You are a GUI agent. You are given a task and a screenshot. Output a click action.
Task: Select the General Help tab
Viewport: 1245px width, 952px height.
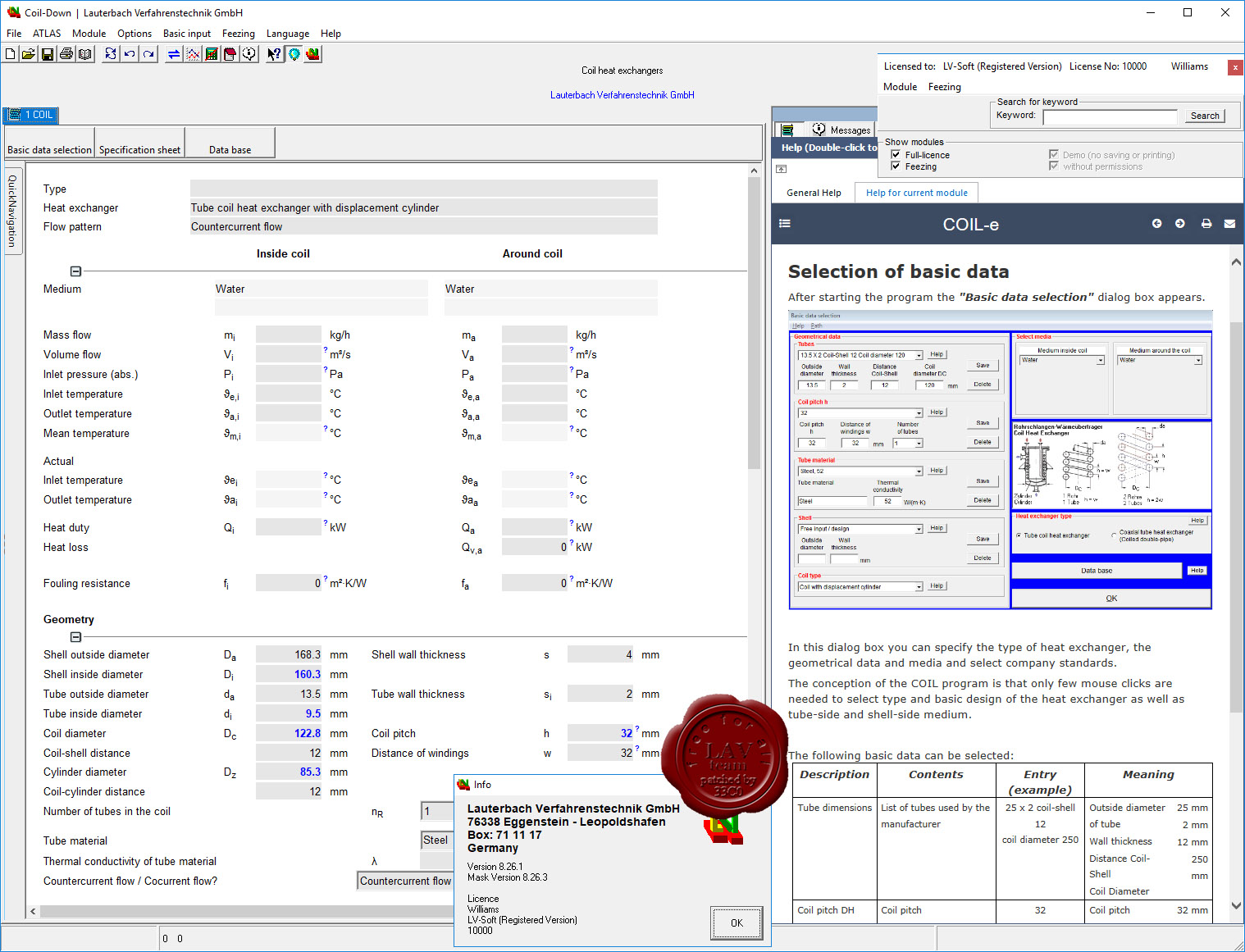[x=814, y=193]
